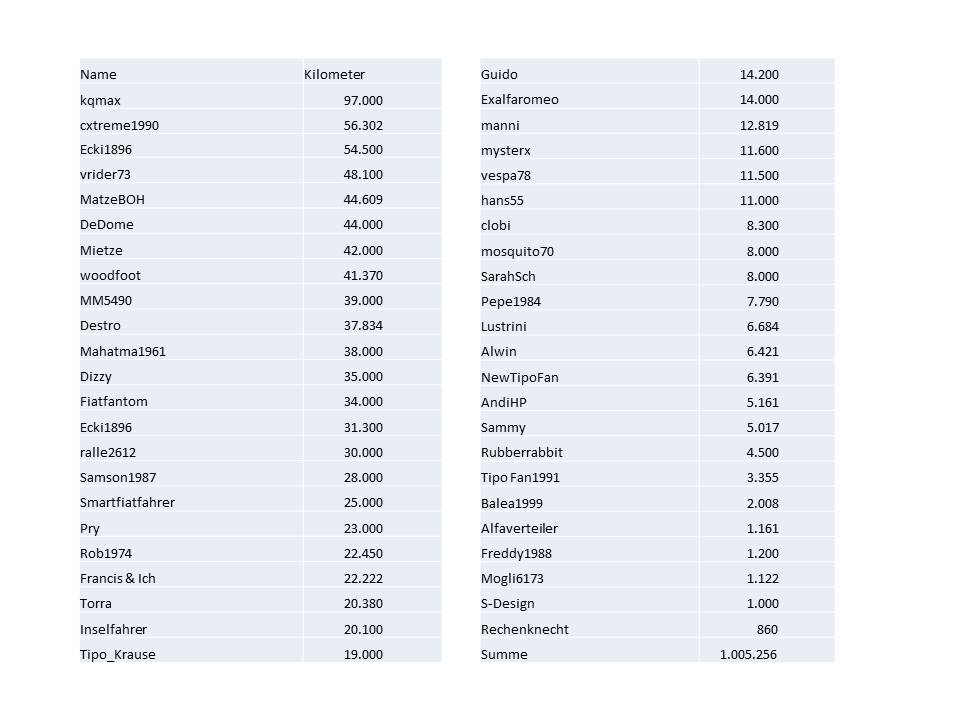Viewport: 960px width, 720px height.
Task: Click the Smartfiatfahrer name cell
Action: [127, 502]
